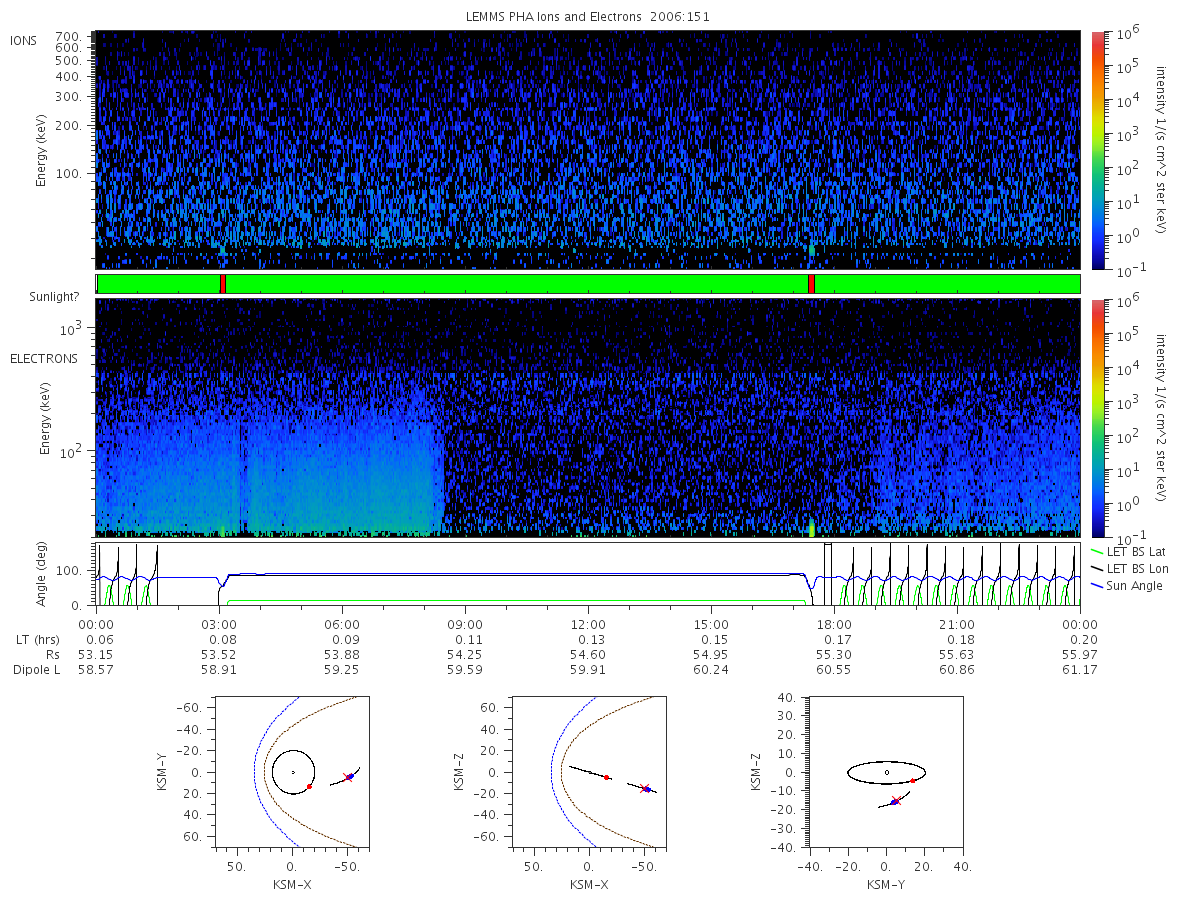Image resolution: width=1200 pixels, height=900 pixels.
Task: Click the red cross marker in KSM-X/KSM-Y plot
Action: click(x=347, y=777)
